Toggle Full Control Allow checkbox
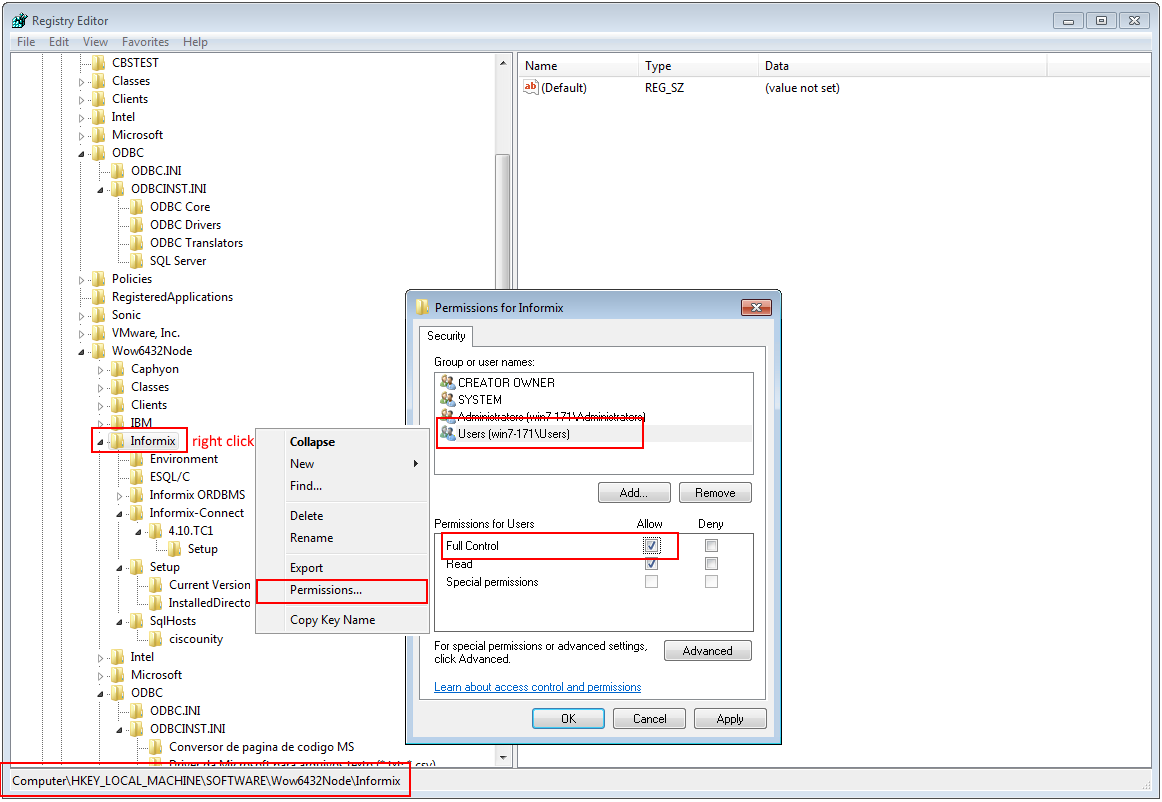 click(x=651, y=546)
